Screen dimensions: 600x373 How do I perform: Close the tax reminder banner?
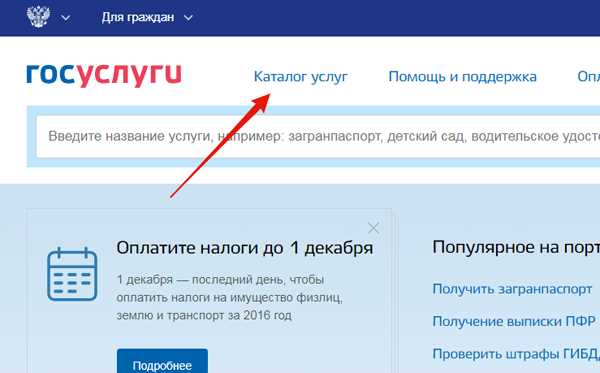(x=373, y=228)
